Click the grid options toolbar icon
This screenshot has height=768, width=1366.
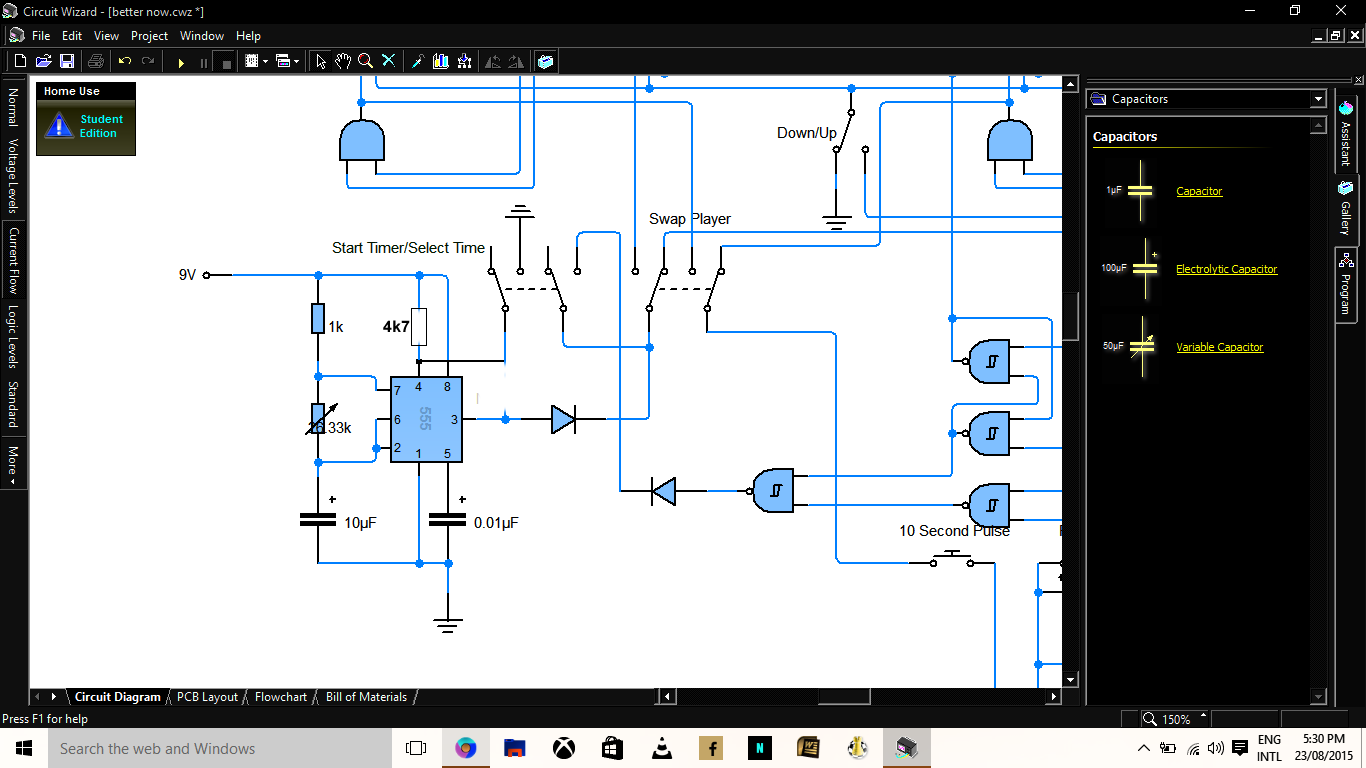tap(252, 61)
